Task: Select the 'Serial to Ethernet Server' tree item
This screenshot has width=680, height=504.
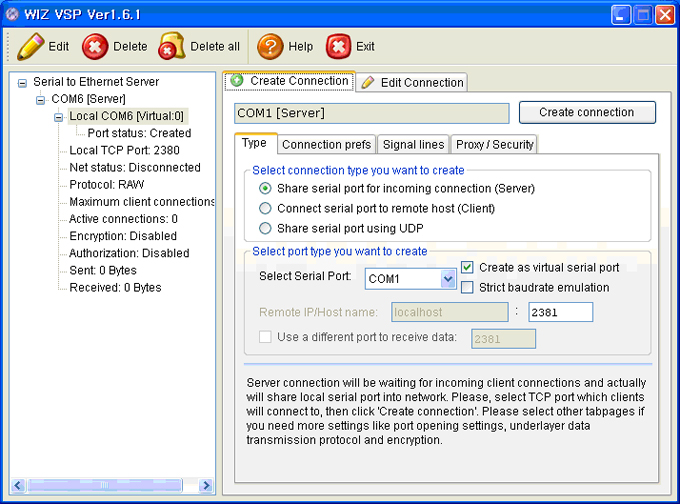Action: [x=96, y=82]
